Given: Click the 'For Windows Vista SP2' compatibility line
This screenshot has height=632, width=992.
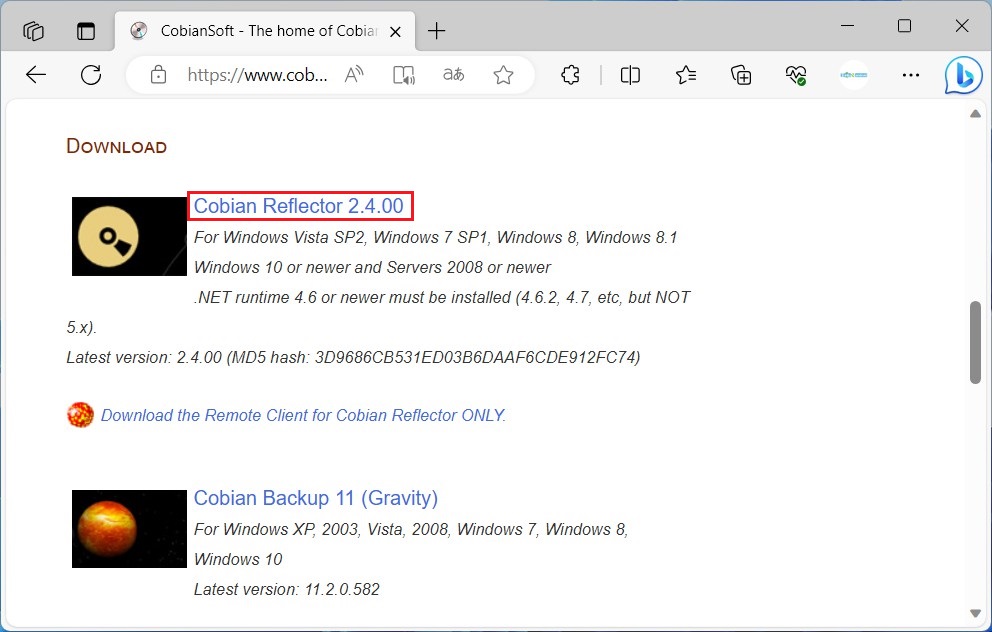Looking at the screenshot, I should point(435,238).
